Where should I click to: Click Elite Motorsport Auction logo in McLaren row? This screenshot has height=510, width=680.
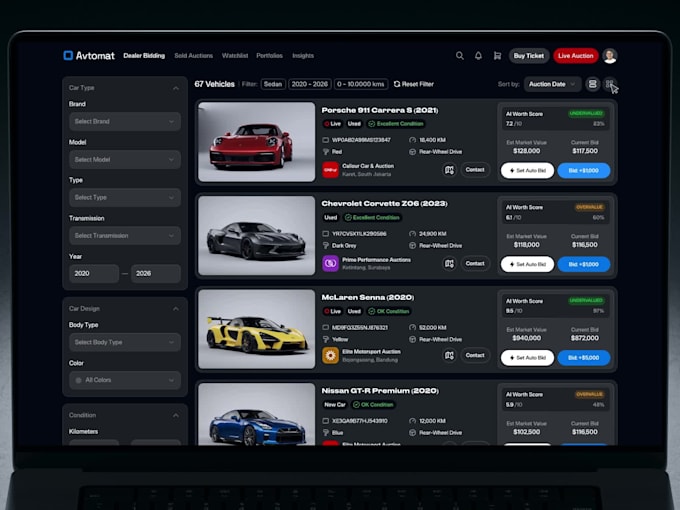[330, 355]
